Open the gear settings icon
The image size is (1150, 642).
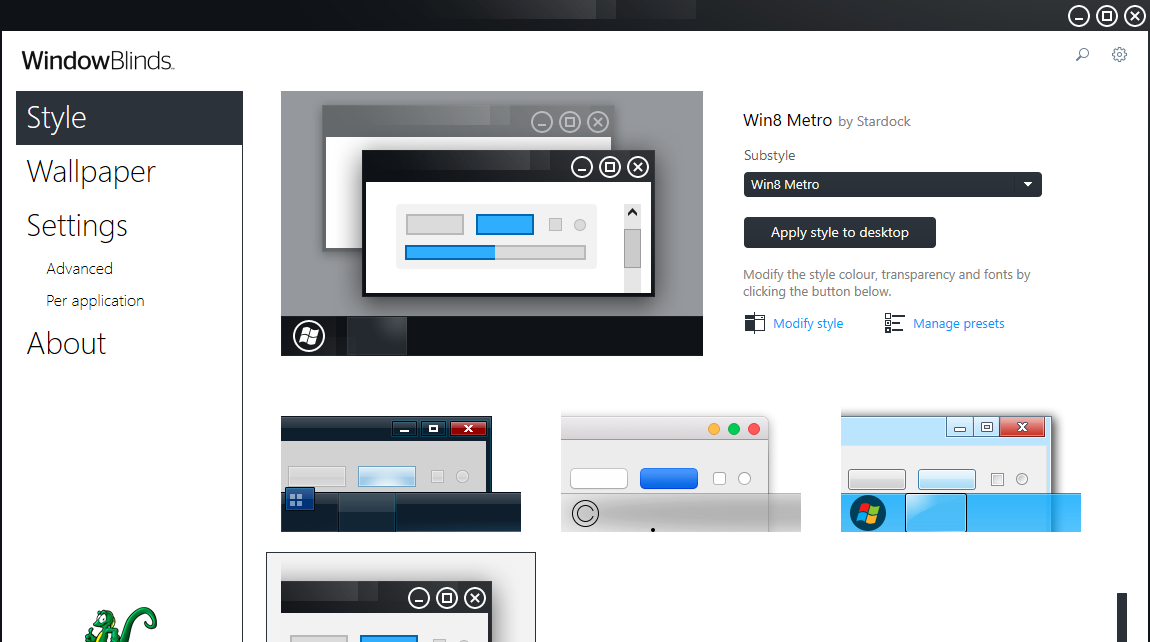[1119, 54]
